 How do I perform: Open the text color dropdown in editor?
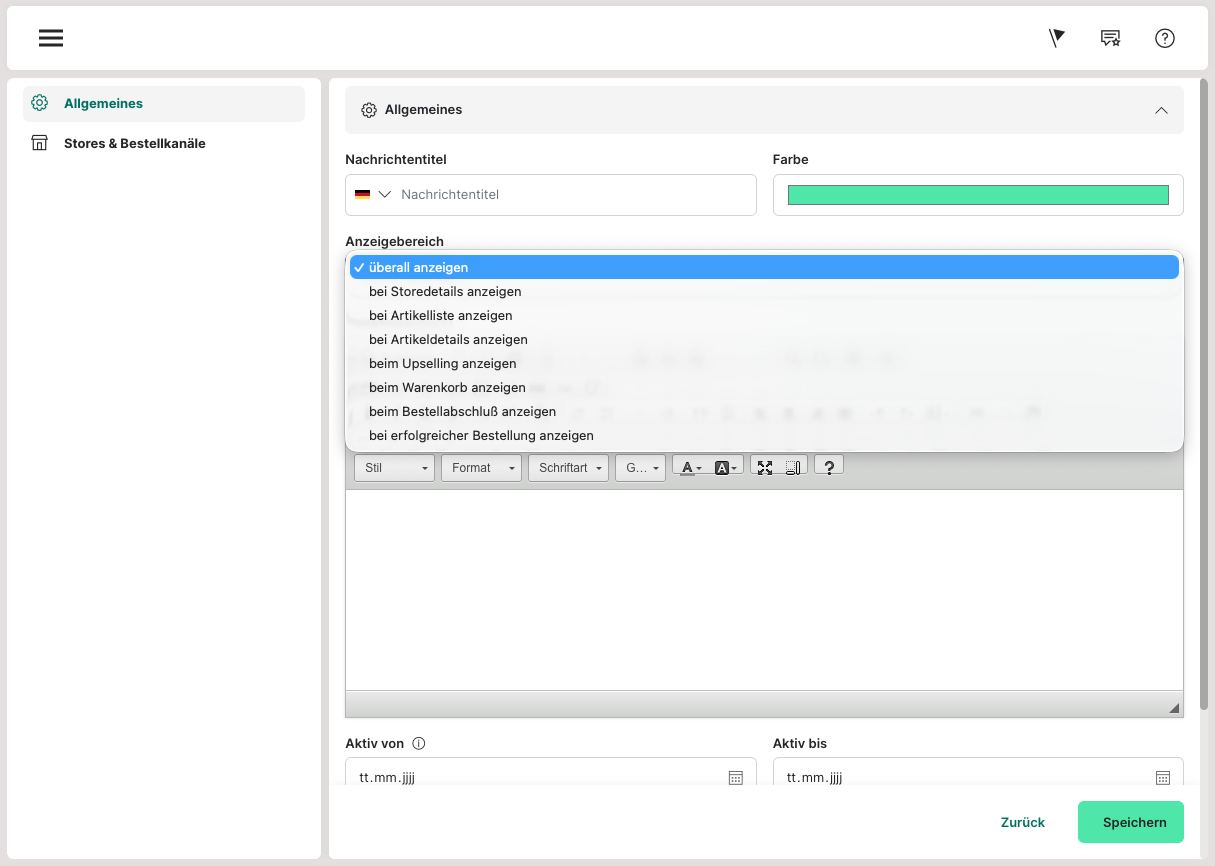691,467
